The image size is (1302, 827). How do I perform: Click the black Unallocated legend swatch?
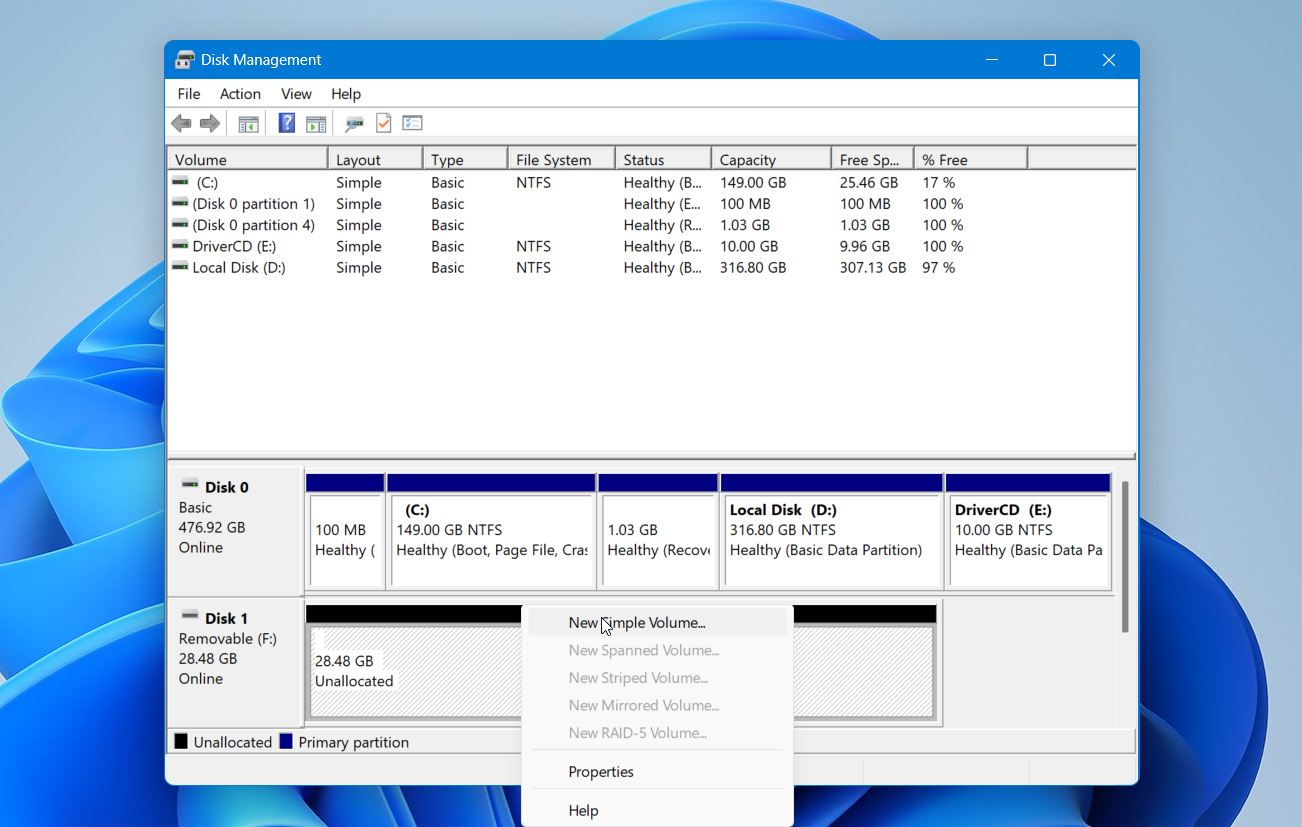click(x=181, y=742)
